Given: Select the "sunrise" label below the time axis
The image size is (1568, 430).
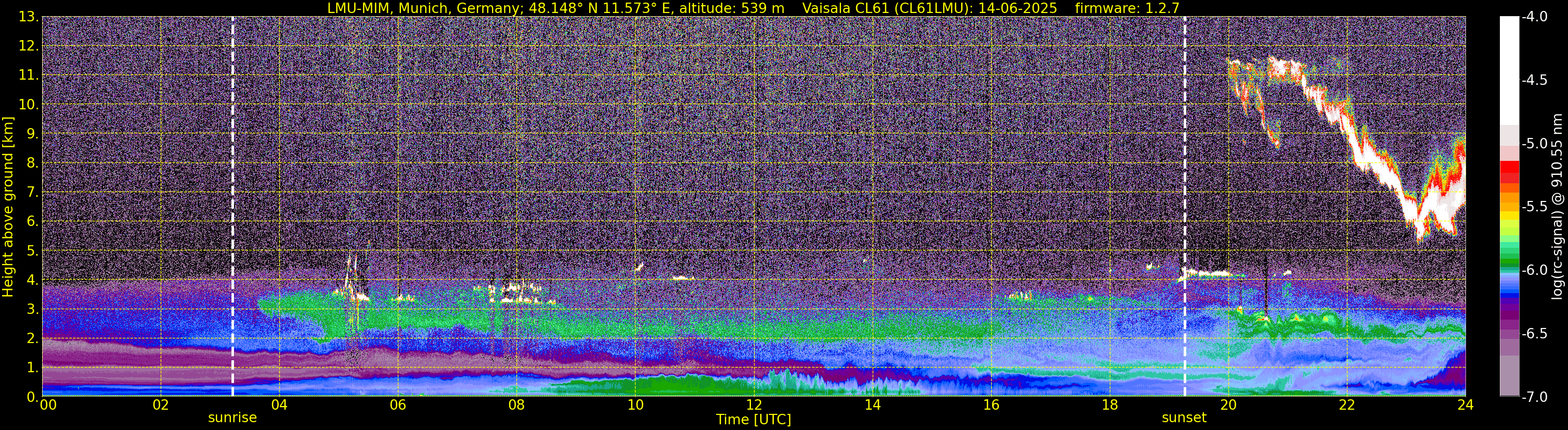Looking at the screenshot, I should [x=232, y=418].
